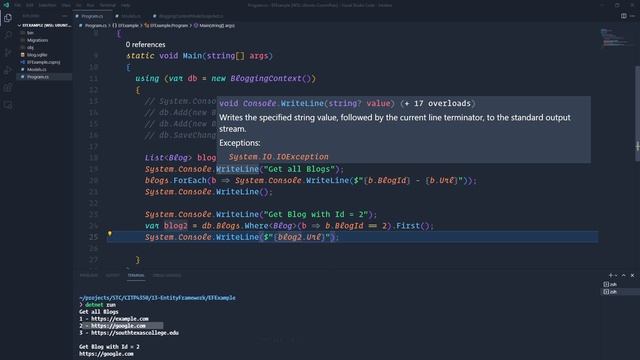Click line number 25 in the gutter
The image size is (640, 360).
tap(93, 237)
